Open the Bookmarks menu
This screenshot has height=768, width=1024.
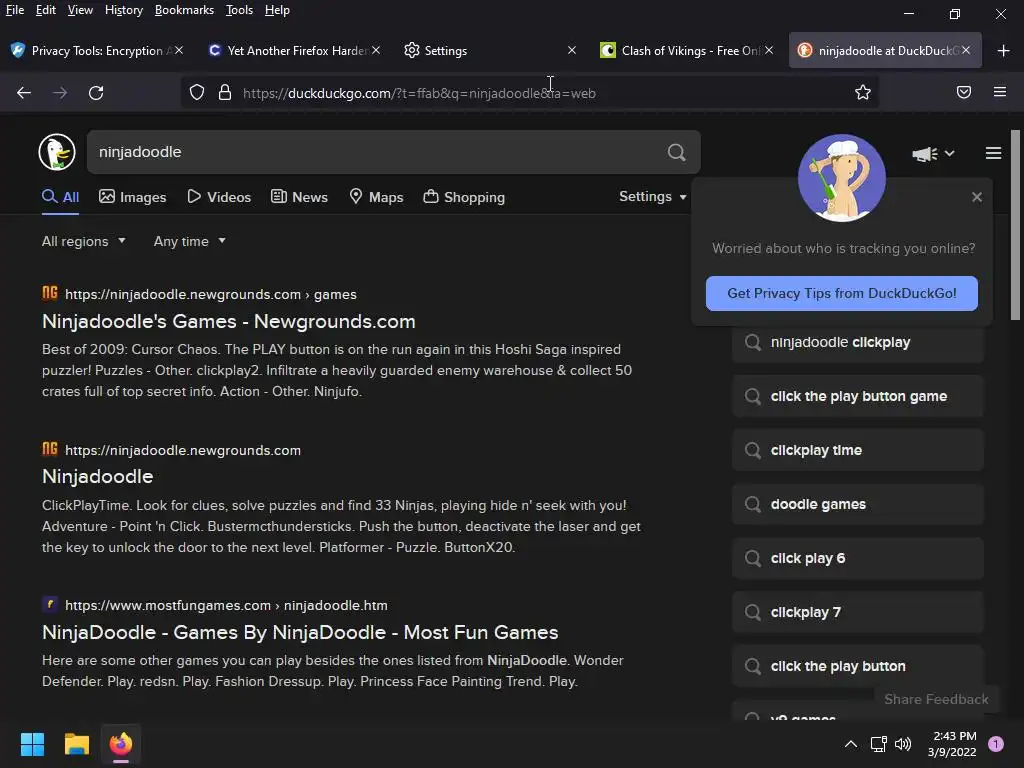[184, 10]
